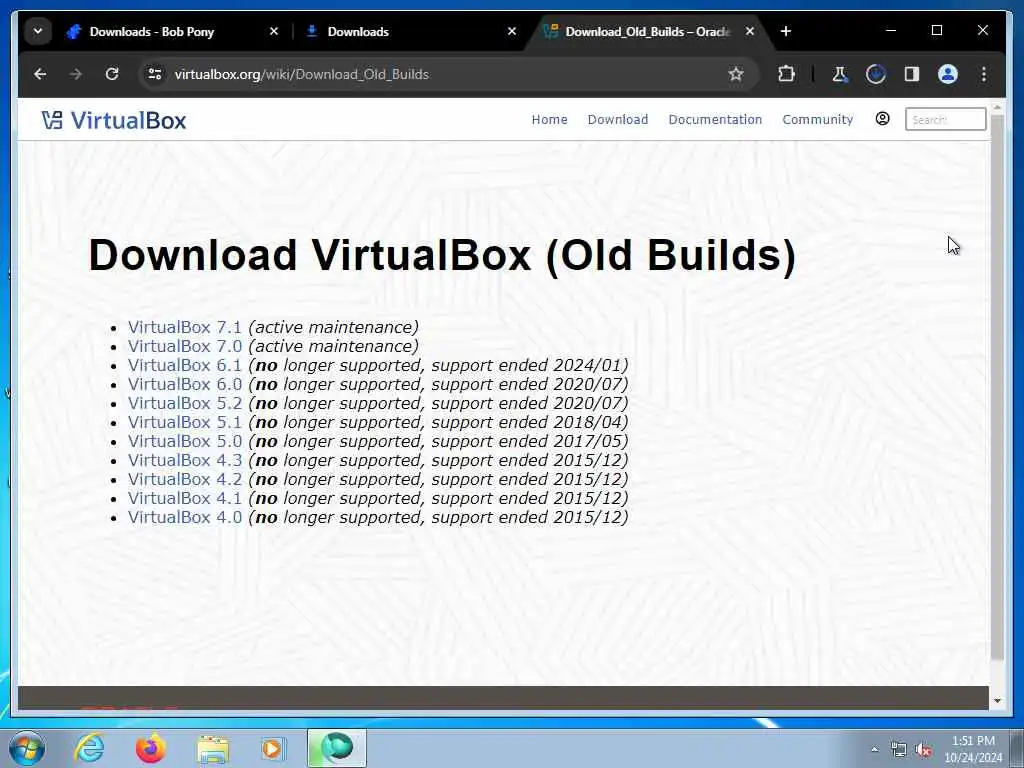
Task: Minimize the browser window
Action: [x=891, y=31]
